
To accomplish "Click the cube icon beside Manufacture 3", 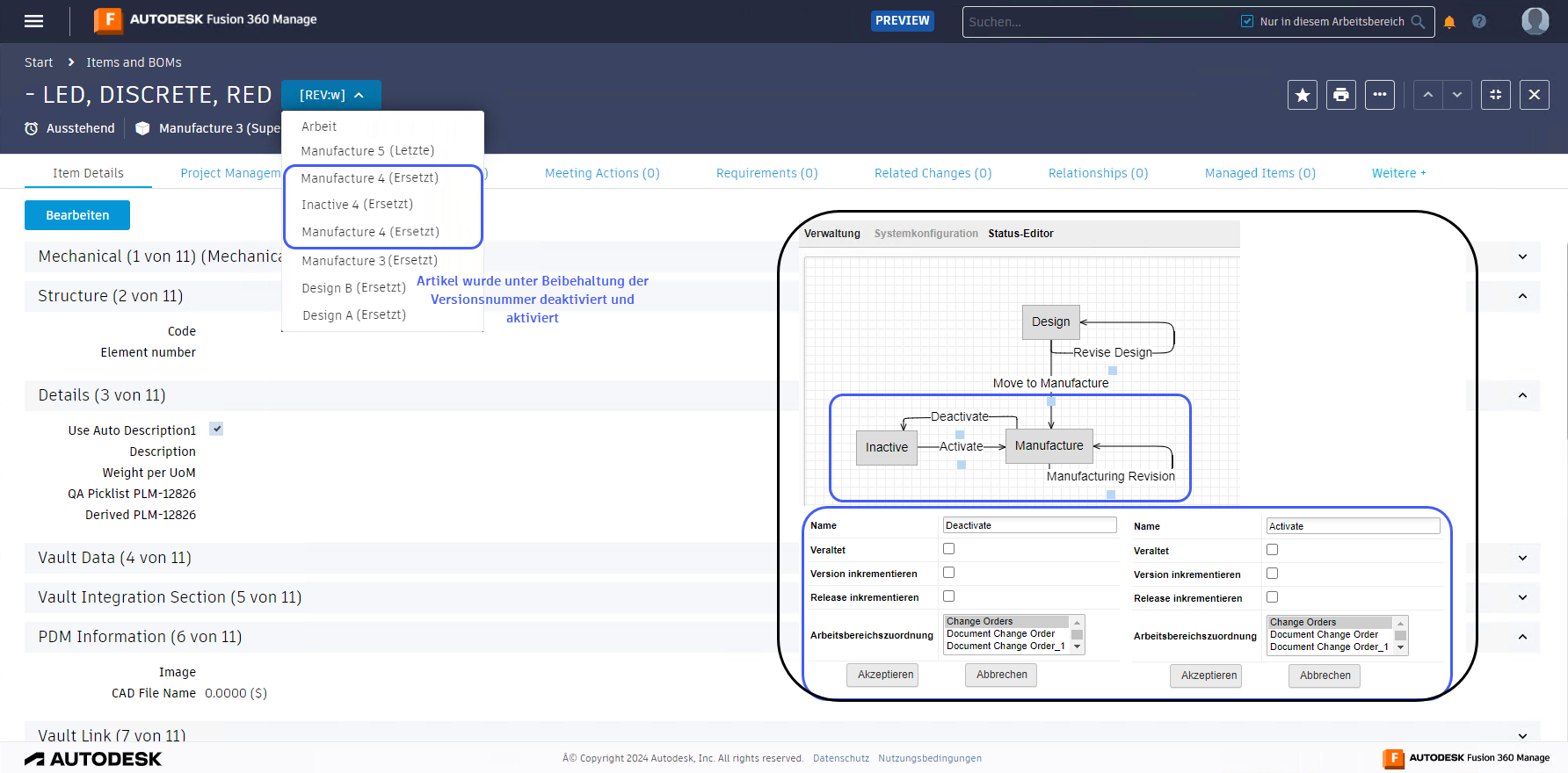I will click(x=142, y=128).
